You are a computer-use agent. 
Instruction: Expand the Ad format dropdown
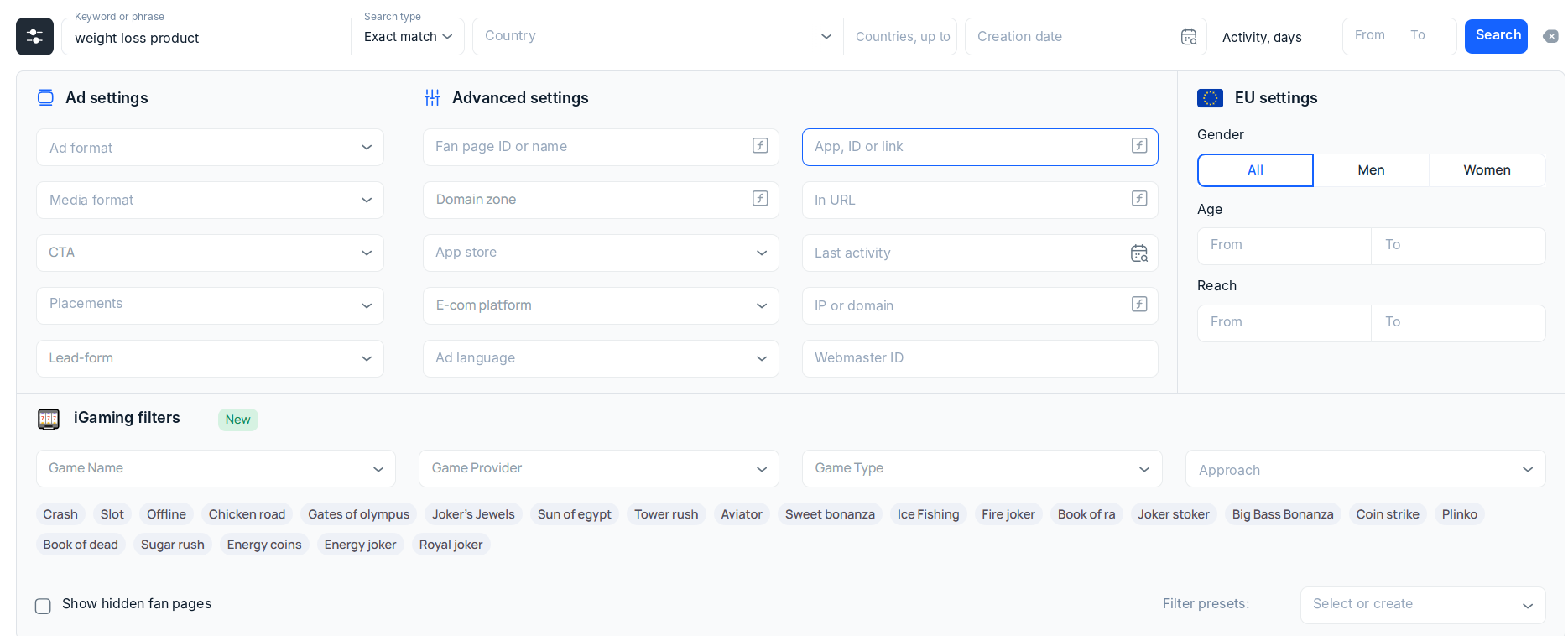coord(210,148)
